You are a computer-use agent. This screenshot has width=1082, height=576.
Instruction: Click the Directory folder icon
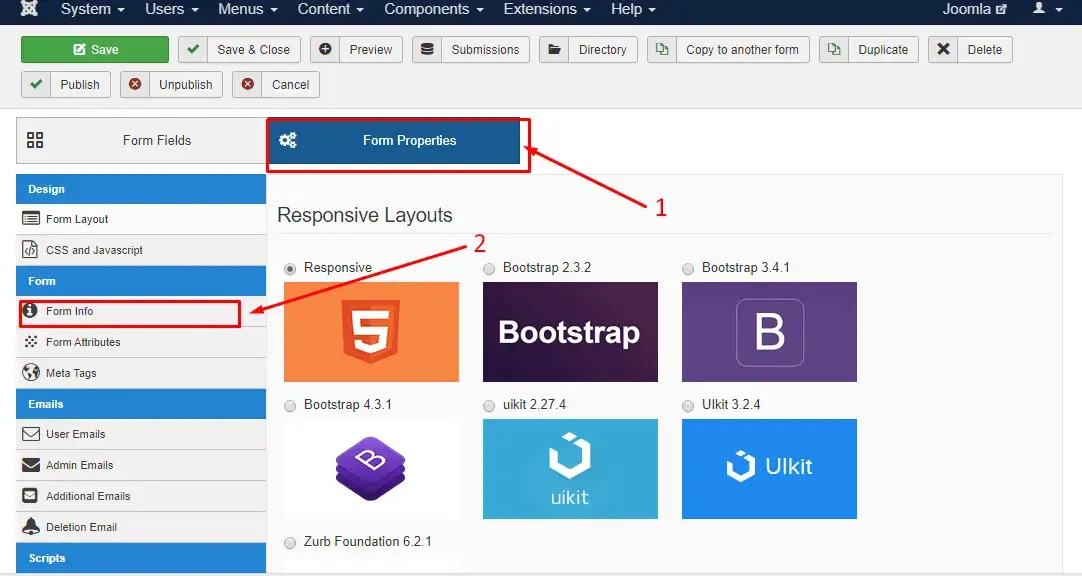(x=554, y=49)
